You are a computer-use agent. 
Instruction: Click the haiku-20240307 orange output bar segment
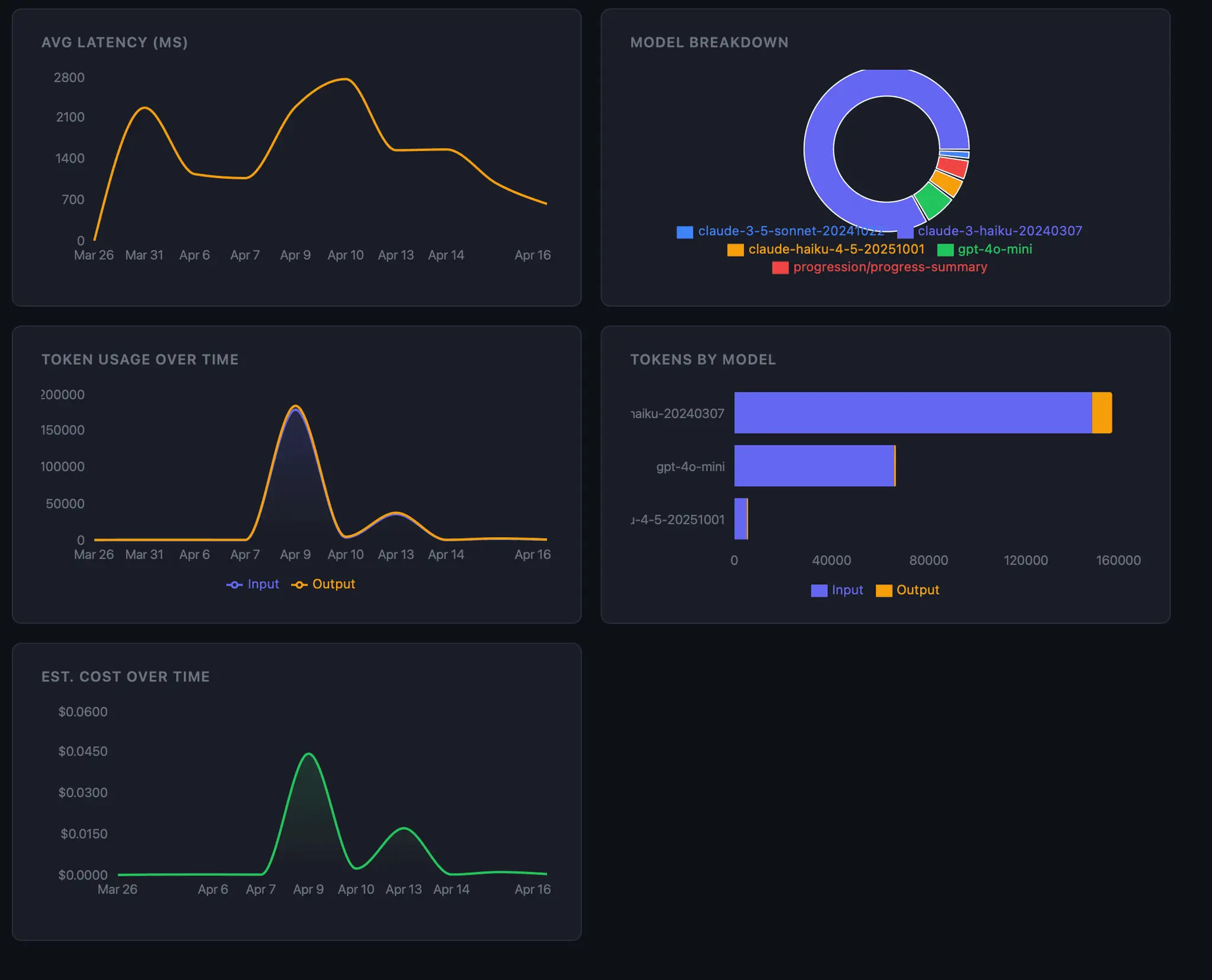(x=1102, y=412)
